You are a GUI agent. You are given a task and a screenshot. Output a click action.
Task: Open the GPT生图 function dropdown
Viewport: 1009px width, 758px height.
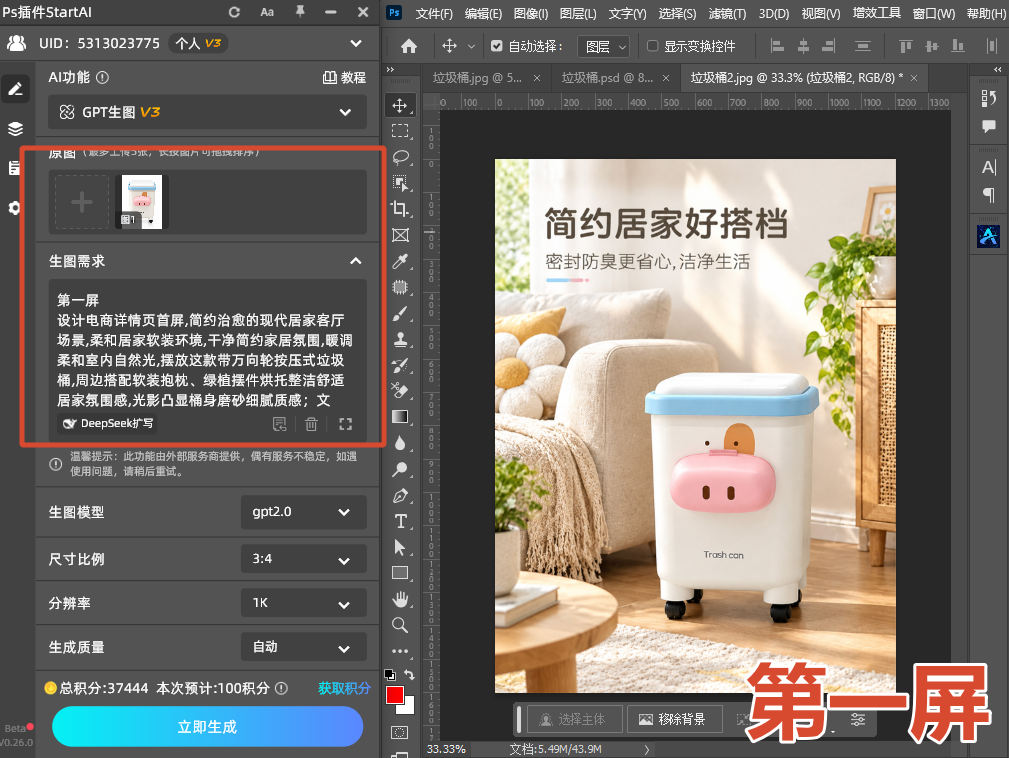coord(207,112)
